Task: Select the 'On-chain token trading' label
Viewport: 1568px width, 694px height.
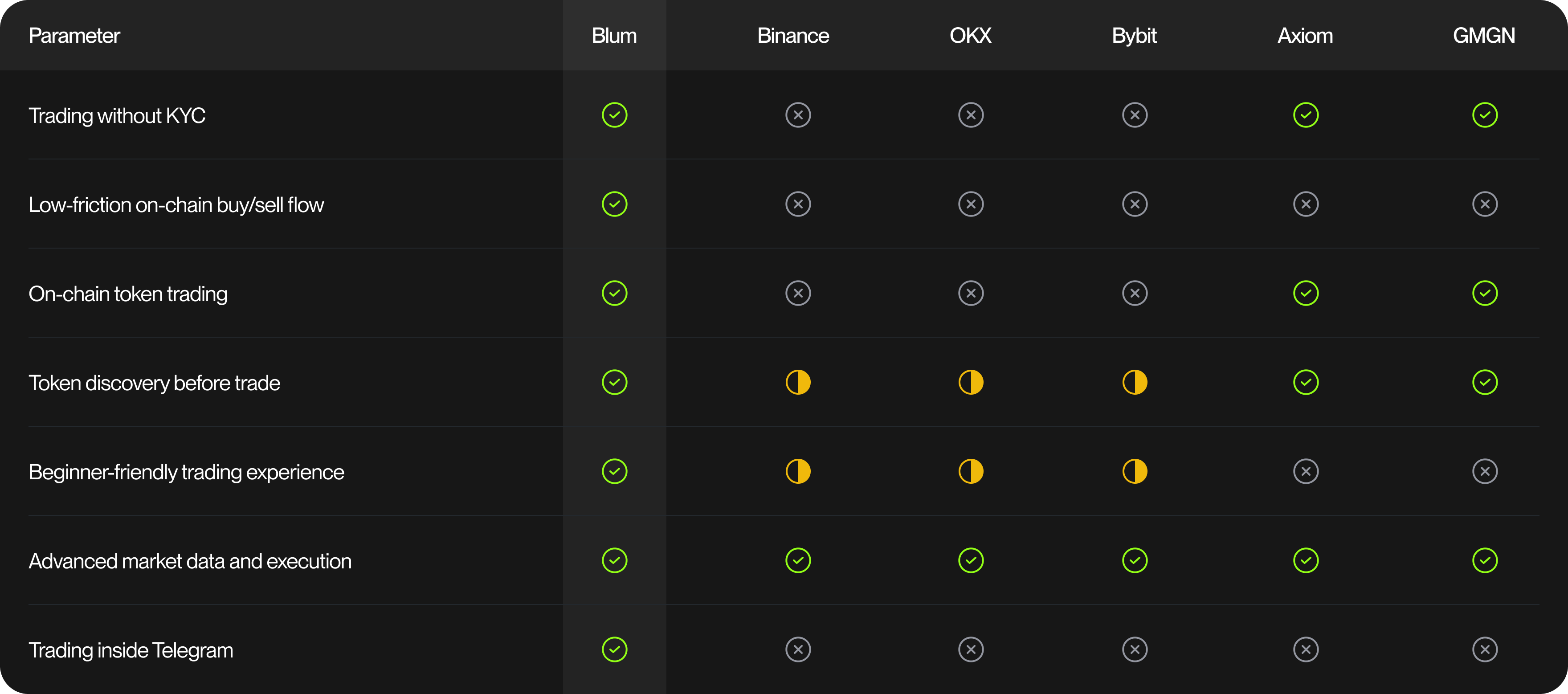Action: coord(128,294)
